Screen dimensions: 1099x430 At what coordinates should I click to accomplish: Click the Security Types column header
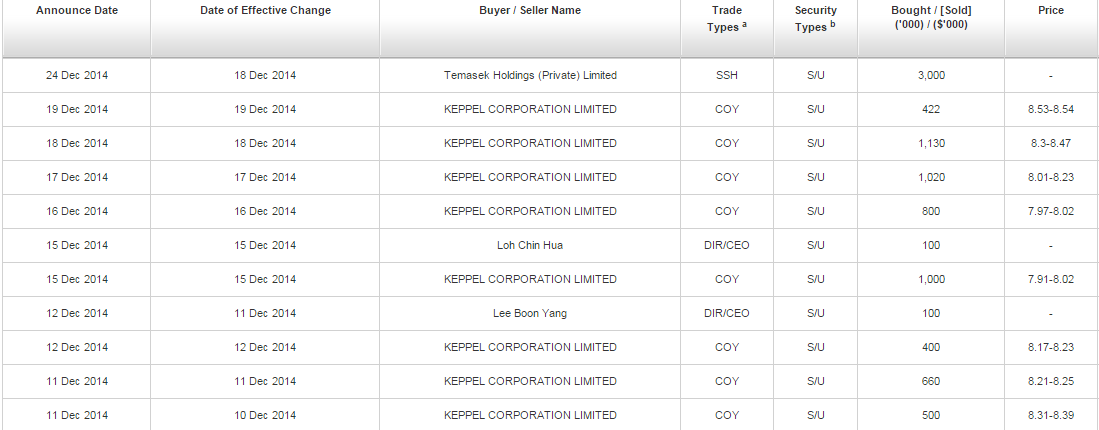point(815,18)
